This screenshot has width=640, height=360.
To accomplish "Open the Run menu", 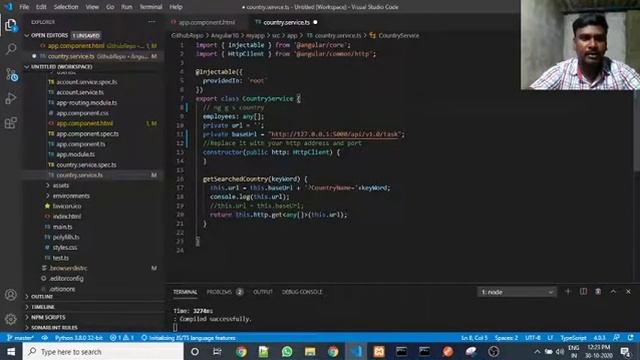I will pyautogui.click(x=127, y=7).
